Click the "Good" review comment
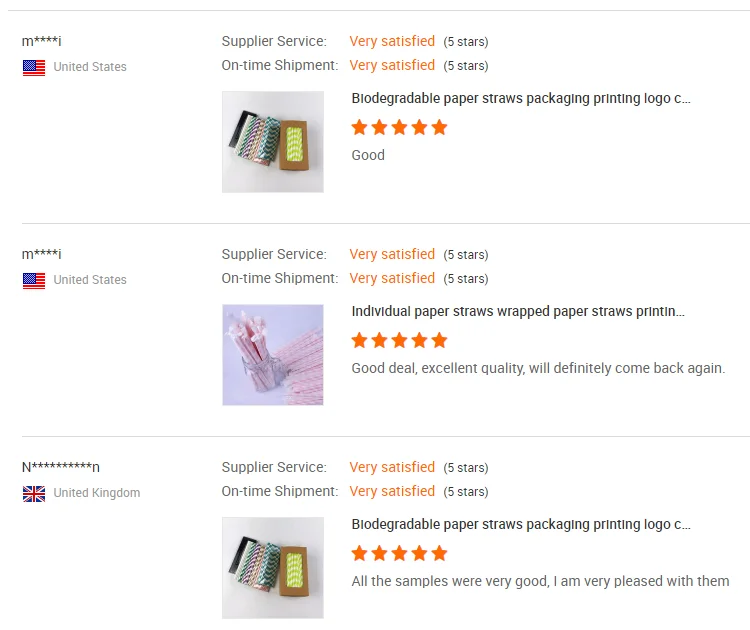 pyautogui.click(x=368, y=155)
